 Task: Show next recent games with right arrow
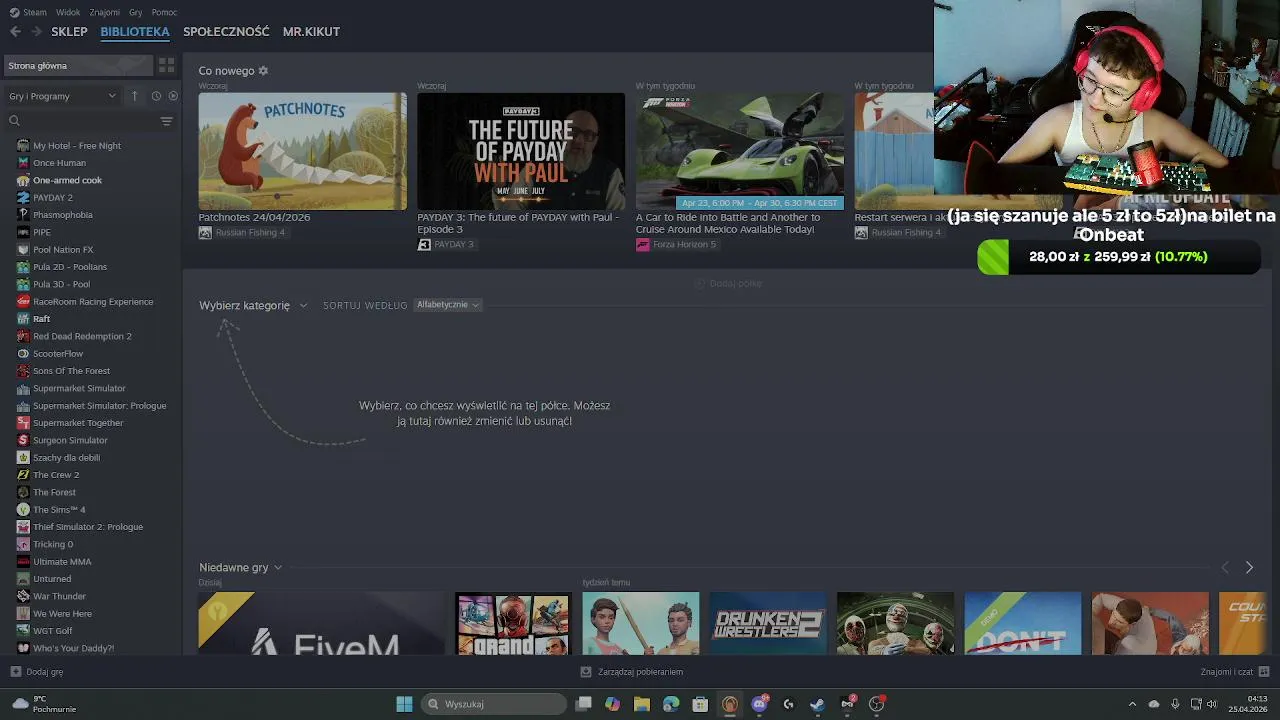[1249, 568]
